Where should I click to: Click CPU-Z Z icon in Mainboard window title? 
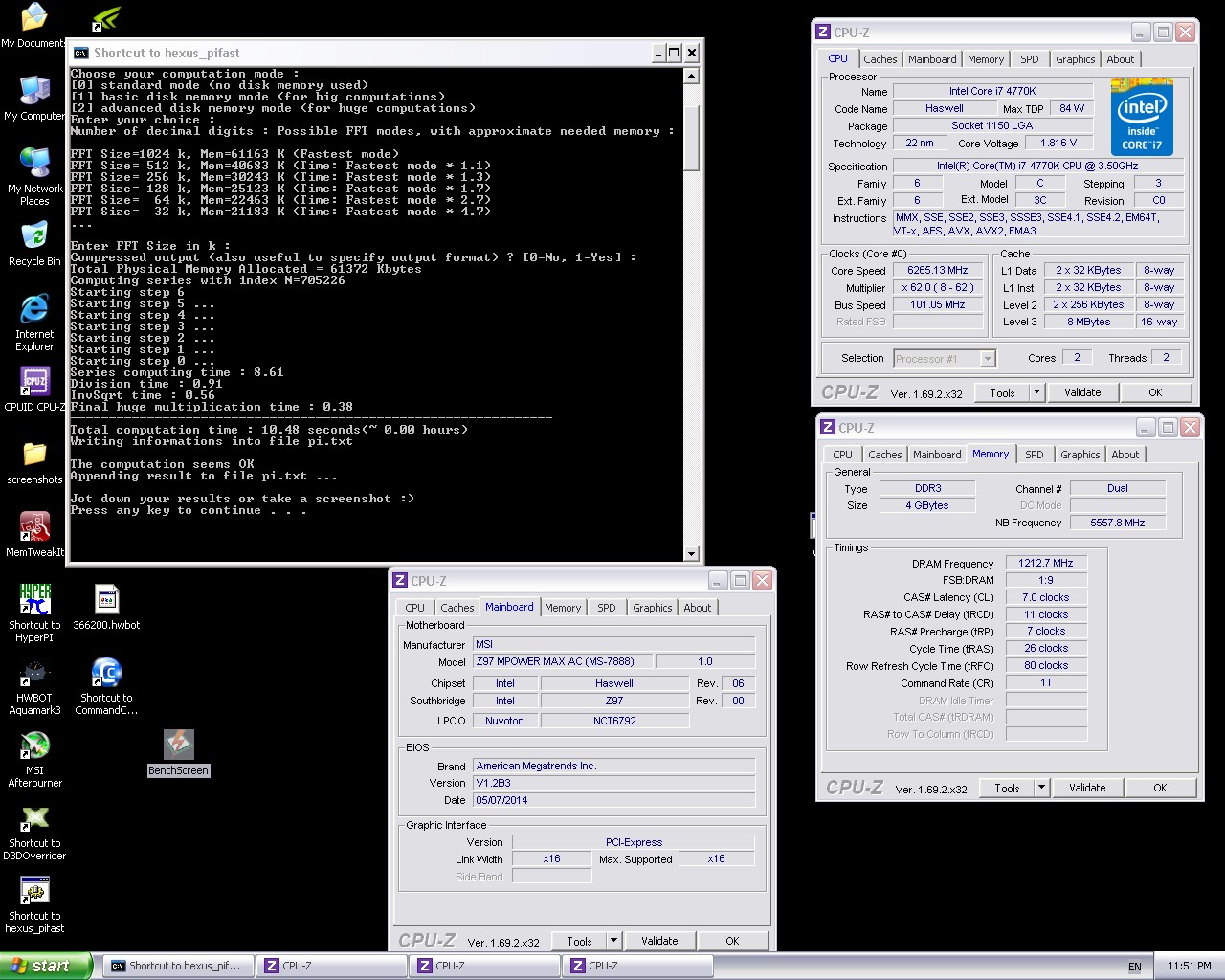click(x=400, y=581)
